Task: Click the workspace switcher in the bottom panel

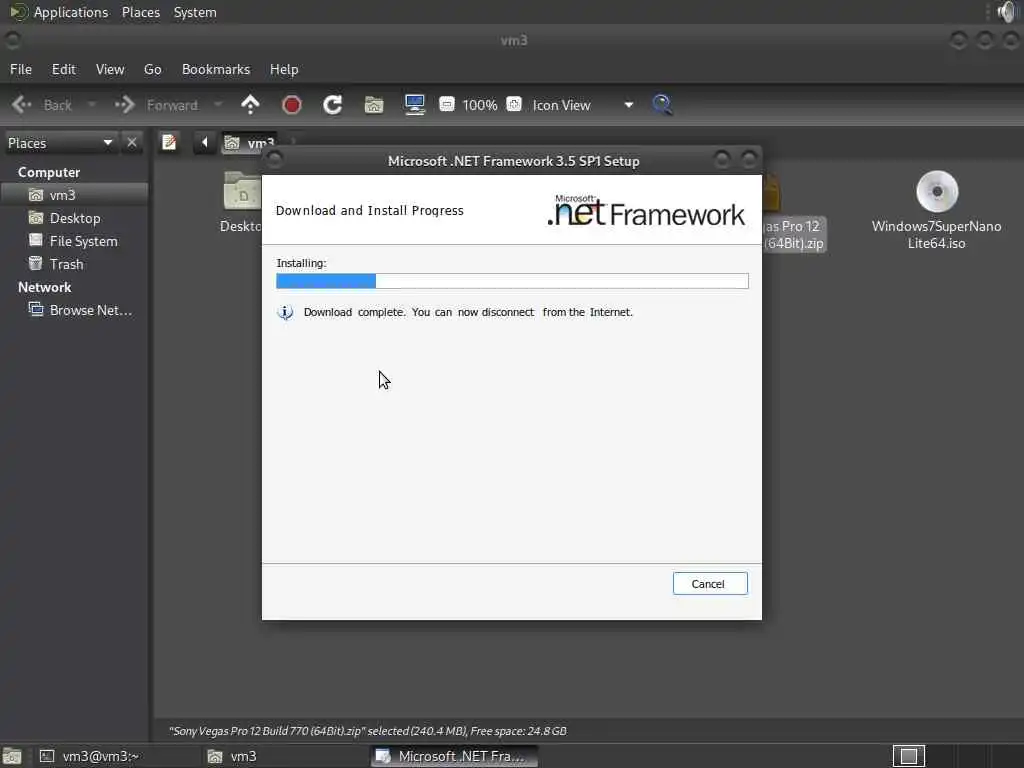Action: (x=908, y=756)
